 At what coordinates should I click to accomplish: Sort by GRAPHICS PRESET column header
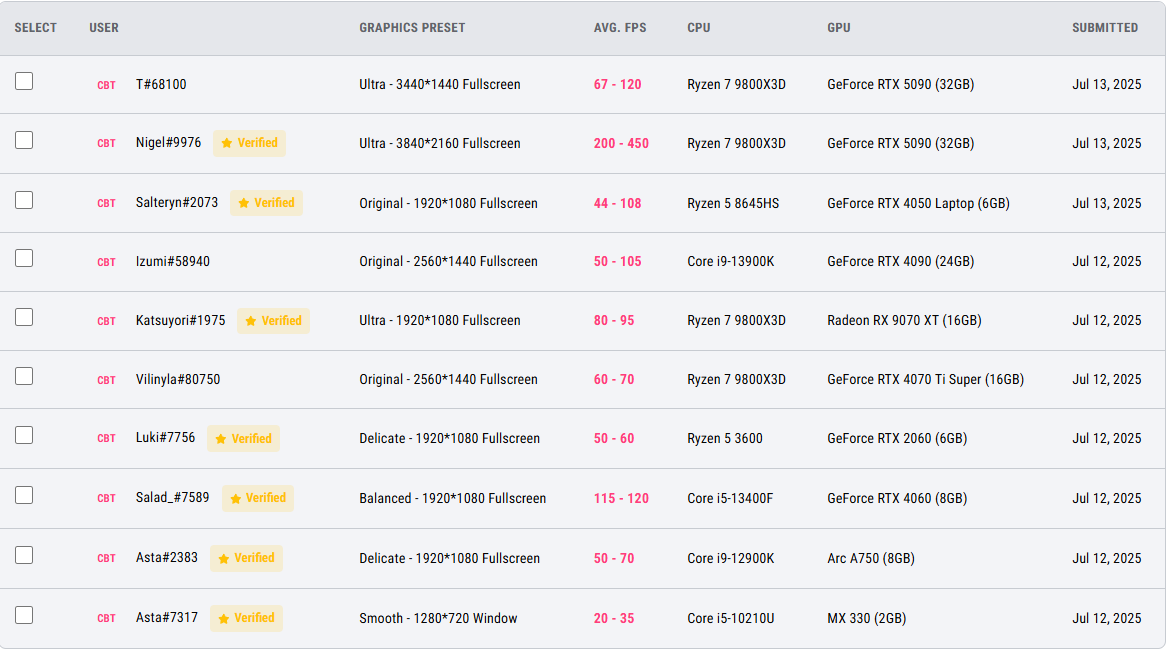point(412,28)
